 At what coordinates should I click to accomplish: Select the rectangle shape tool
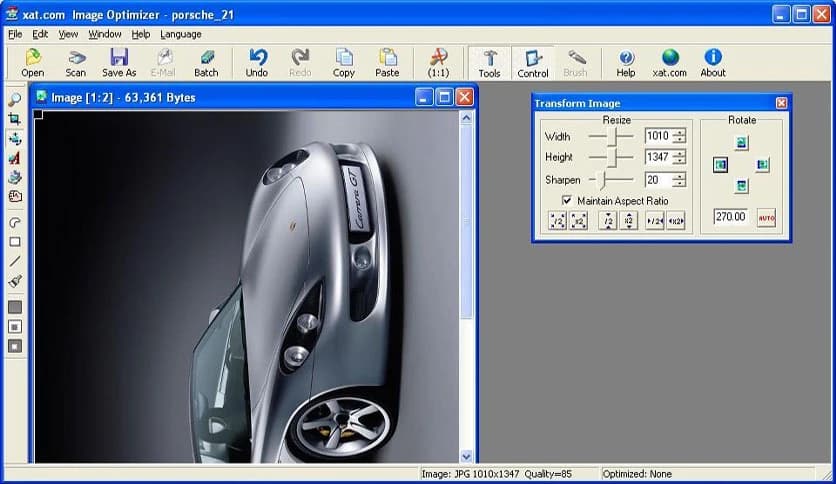click(x=15, y=242)
